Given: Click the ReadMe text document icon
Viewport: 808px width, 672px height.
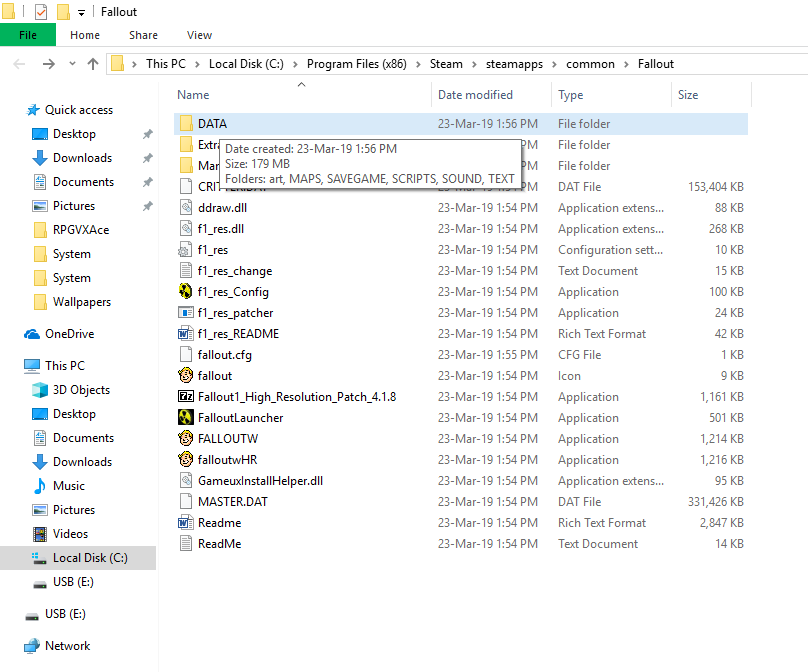Looking at the screenshot, I should coord(186,544).
